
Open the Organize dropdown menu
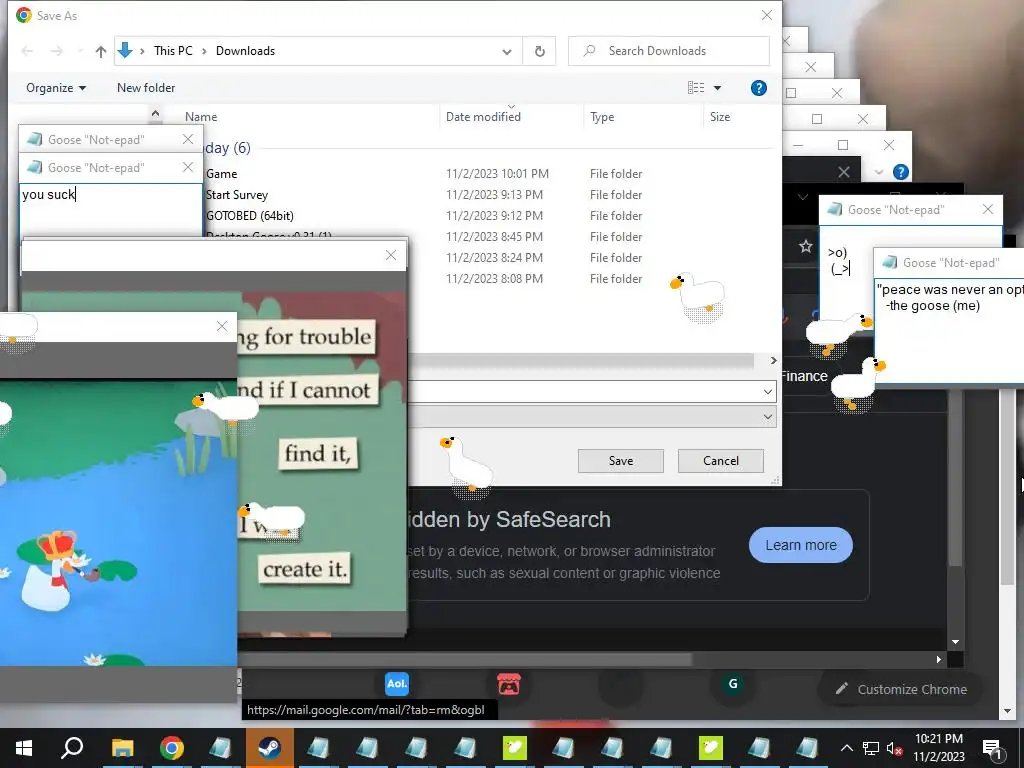(x=56, y=88)
